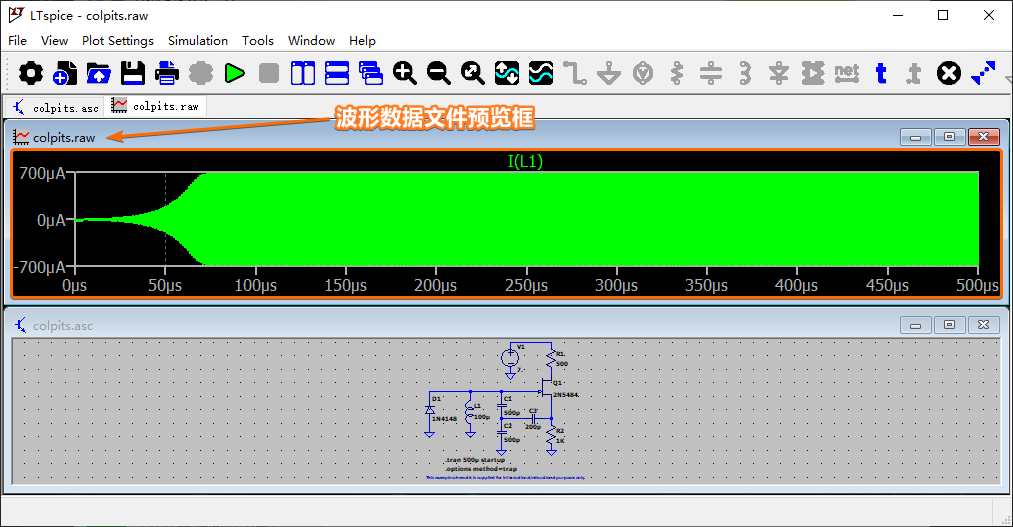Screen dimensions: 1013x527
Task: Tile windows vertically using the toolbar icon
Action: click(302, 73)
